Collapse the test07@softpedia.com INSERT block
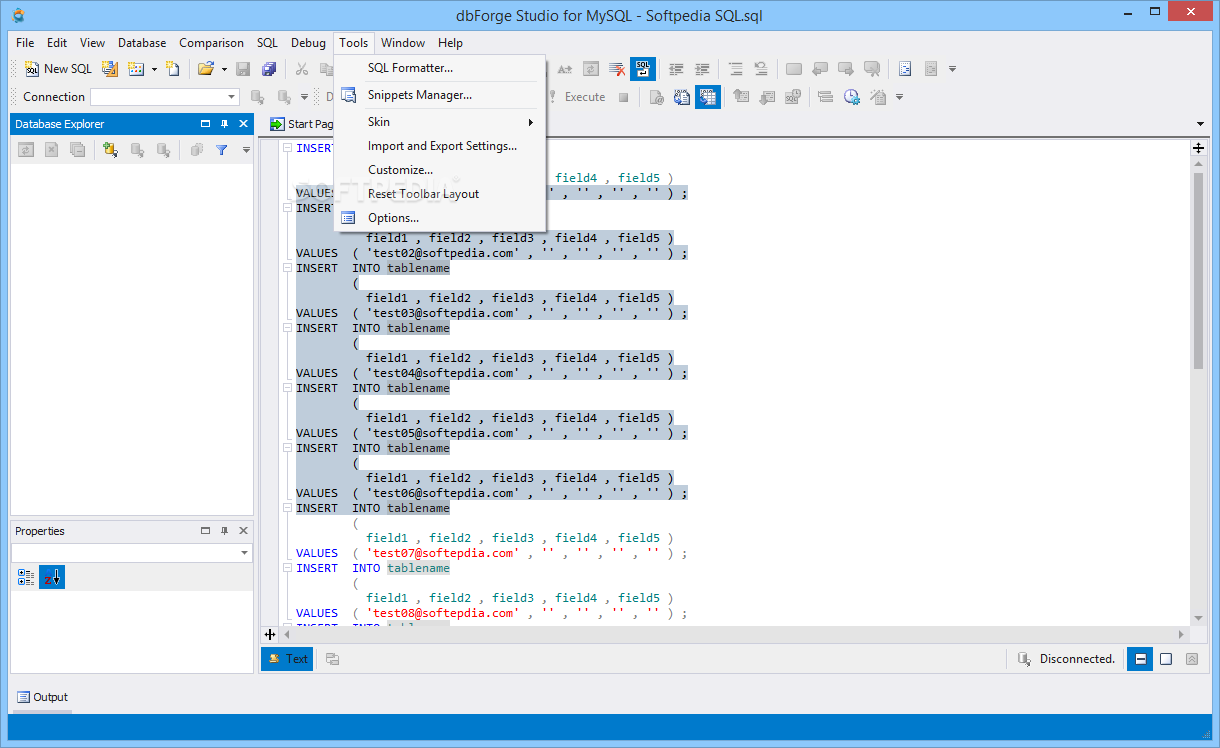Screen dimensions: 1220x748 click(287, 508)
